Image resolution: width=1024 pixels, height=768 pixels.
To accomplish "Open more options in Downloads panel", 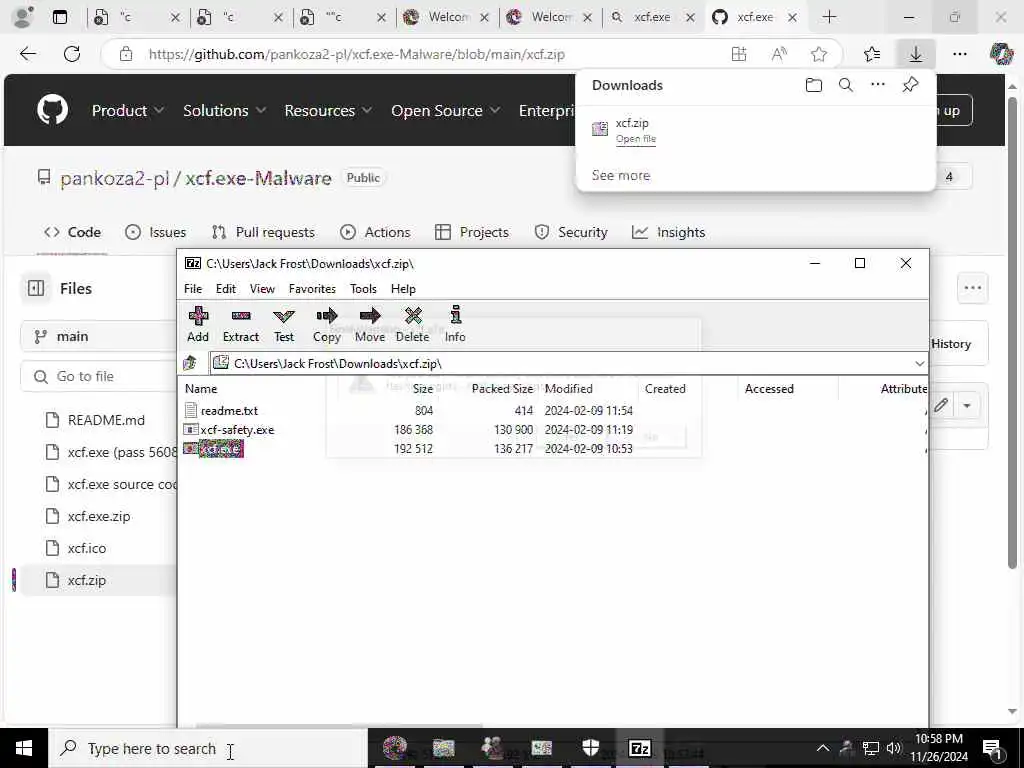I will [x=878, y=85].
